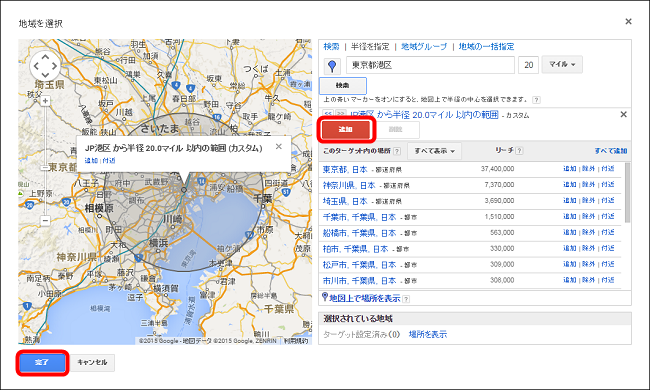Toggle the blue map marker button

click(332, 65)
